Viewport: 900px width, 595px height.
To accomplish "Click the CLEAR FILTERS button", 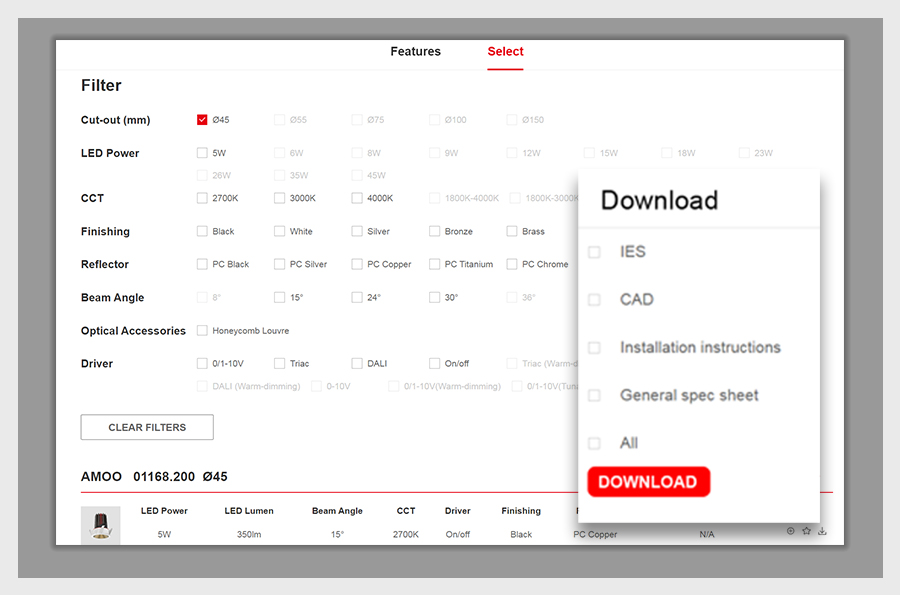I will tap(147, 427).
